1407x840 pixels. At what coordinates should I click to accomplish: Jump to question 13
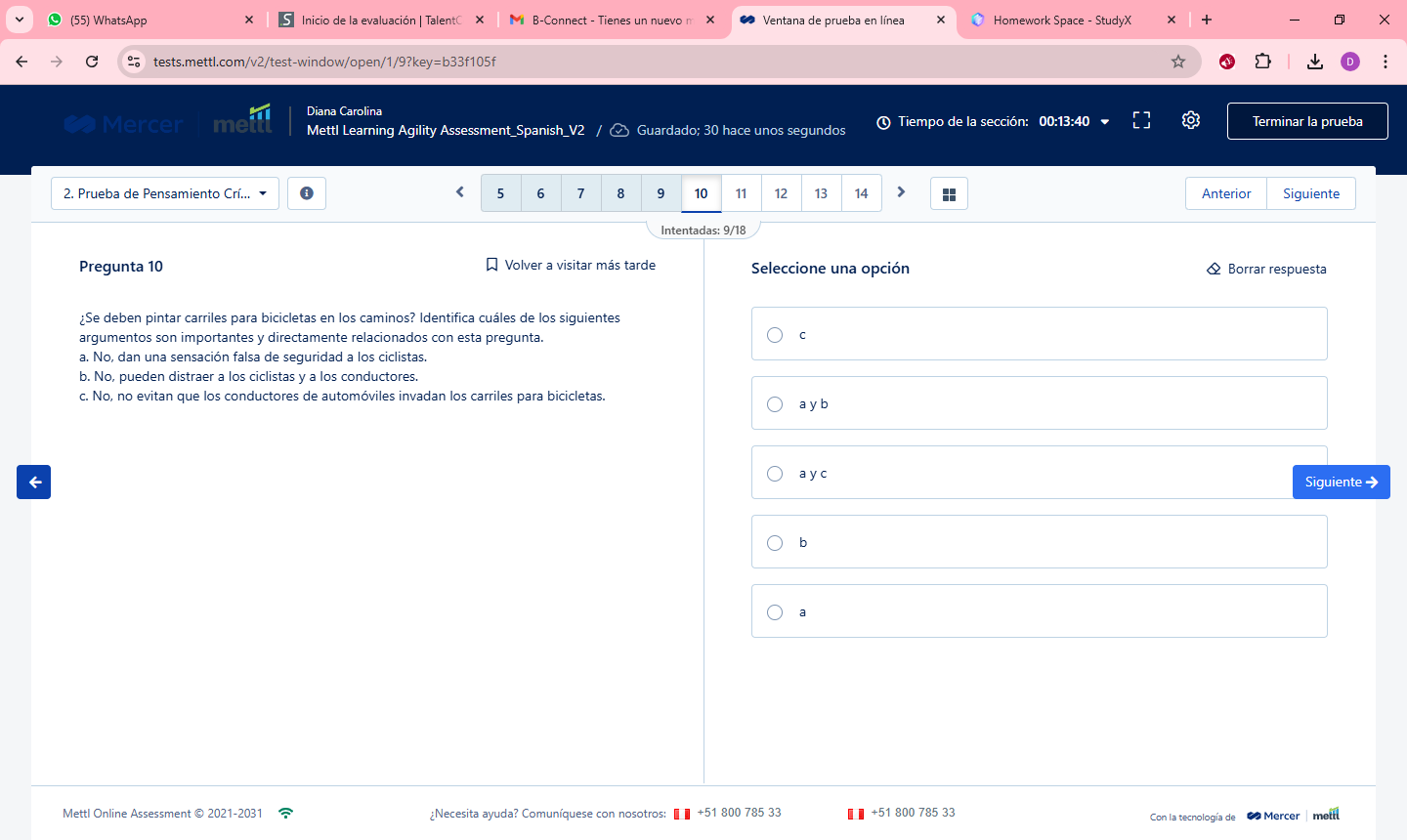821,193
